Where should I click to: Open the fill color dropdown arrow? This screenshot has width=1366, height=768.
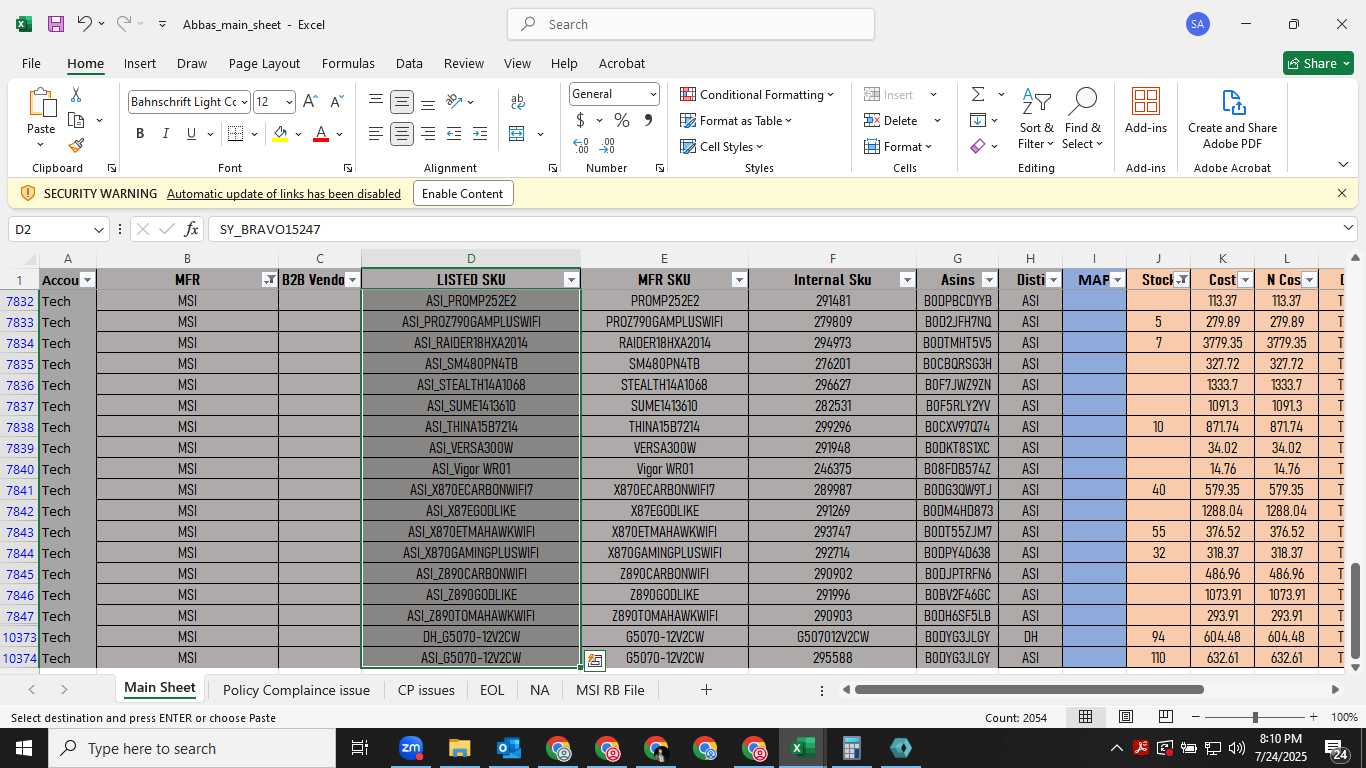click(x=298, y=134)
